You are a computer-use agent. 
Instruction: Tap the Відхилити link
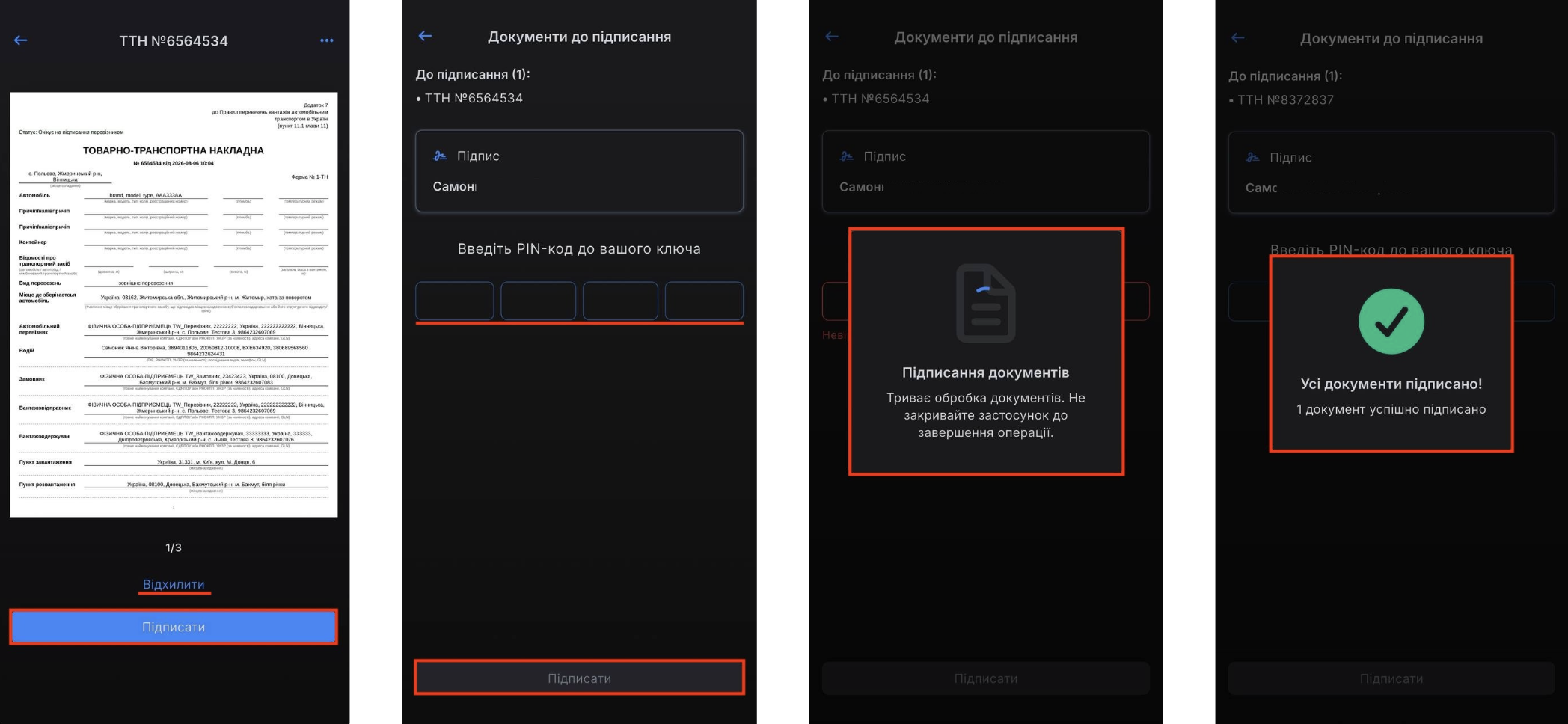[x=174, y=584]
